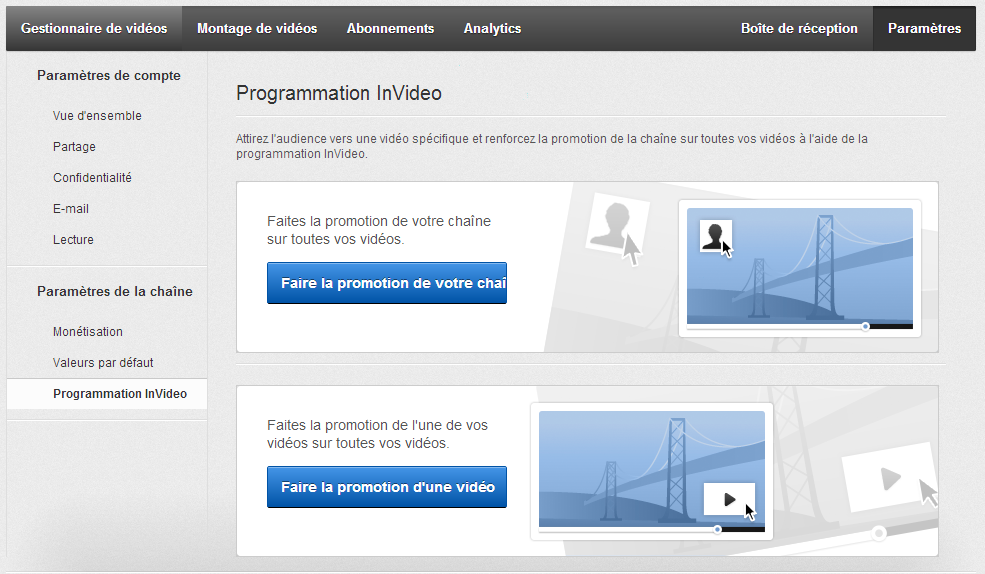
Task: Click the text Faites la promotion de l'une de vos vidéos
Action: point(377,434)
